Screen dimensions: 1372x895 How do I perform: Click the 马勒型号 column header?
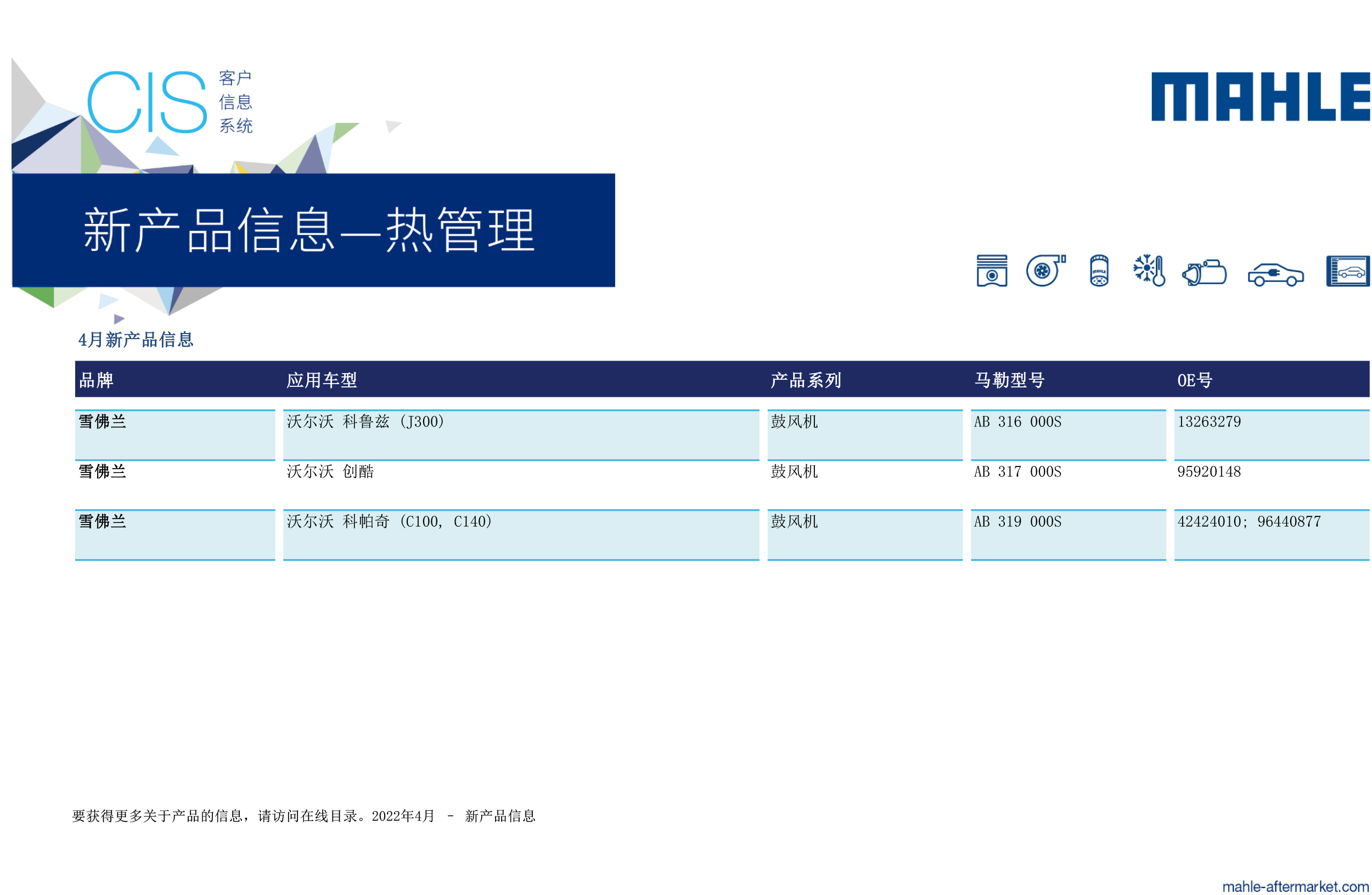1009,380
